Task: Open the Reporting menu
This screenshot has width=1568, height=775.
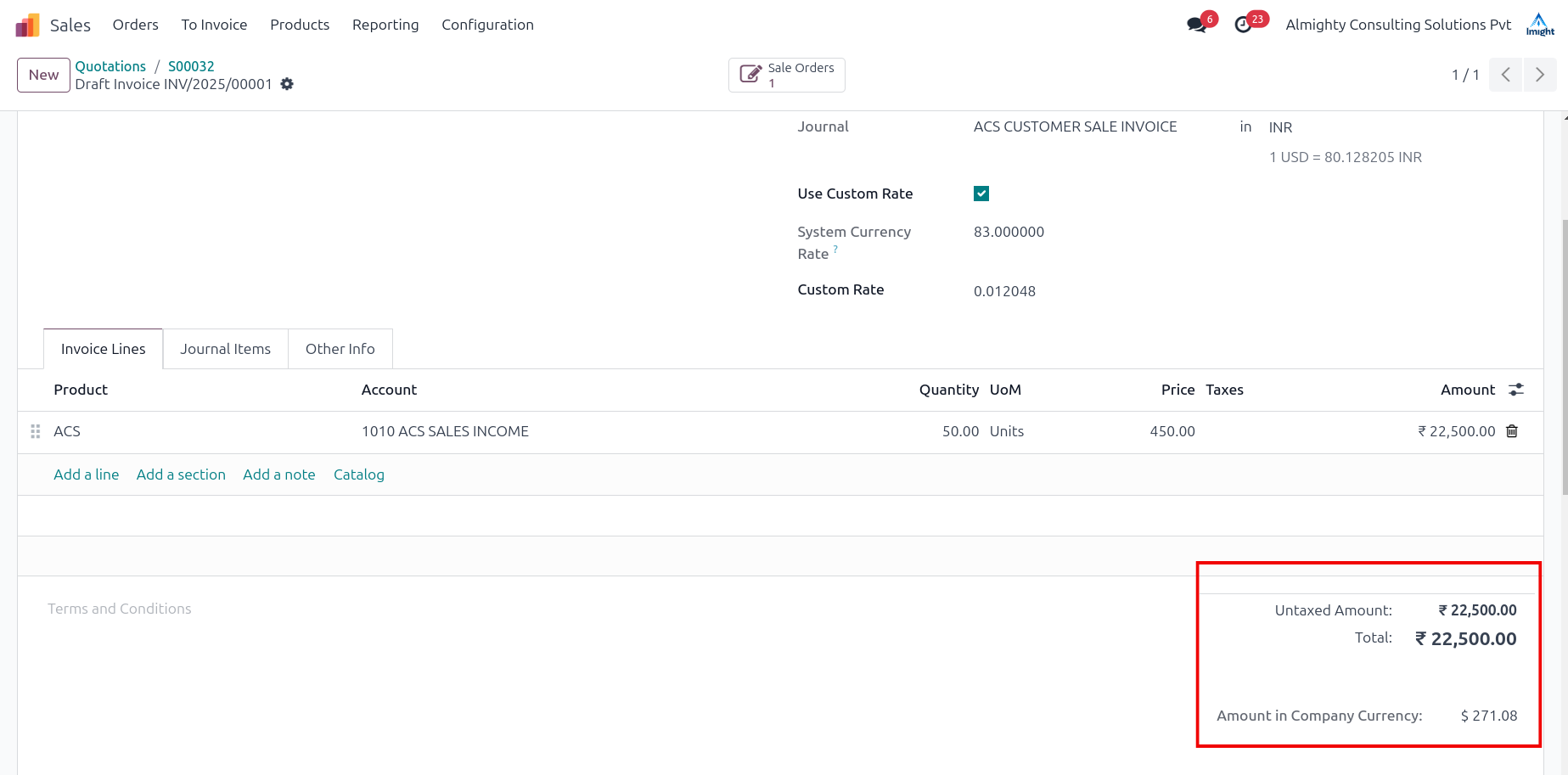Action: click(385, 25)
